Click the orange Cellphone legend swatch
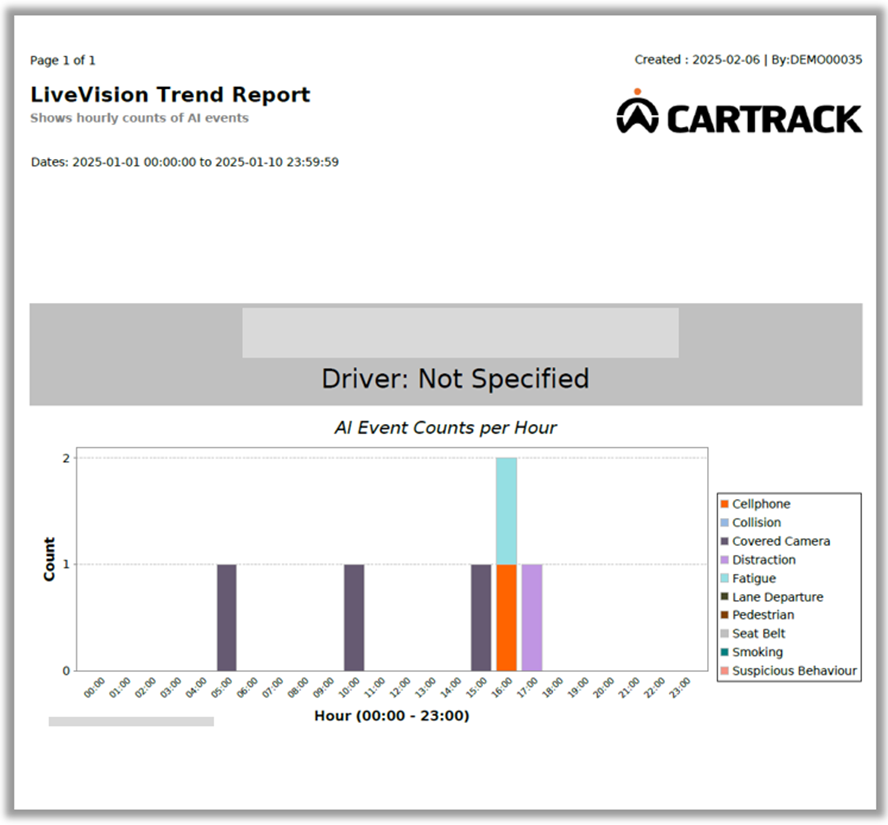 click(x=724, y=504)
